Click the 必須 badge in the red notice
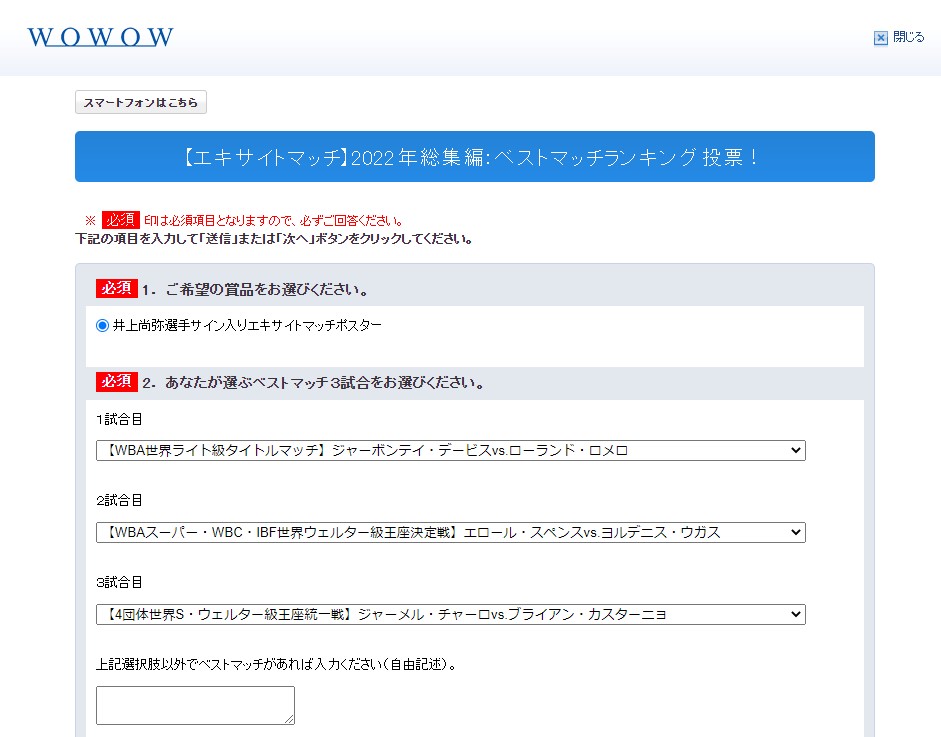 pyautogui.click(x=120, y=220)
